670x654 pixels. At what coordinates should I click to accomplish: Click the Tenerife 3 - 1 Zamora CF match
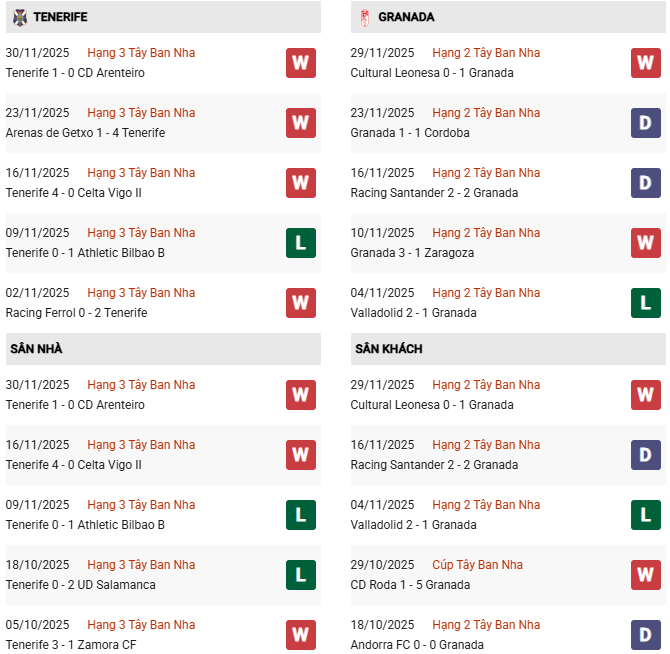click(70, 645)
